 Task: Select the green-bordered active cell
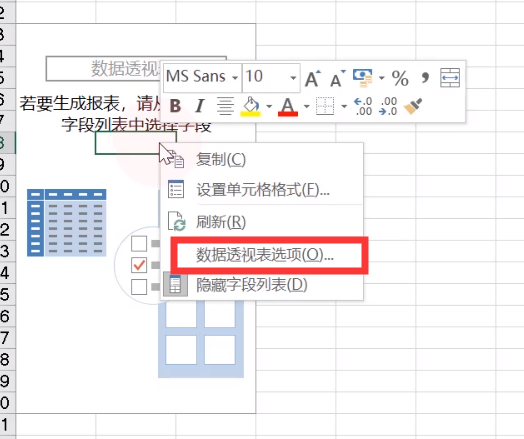click(136, 143)
